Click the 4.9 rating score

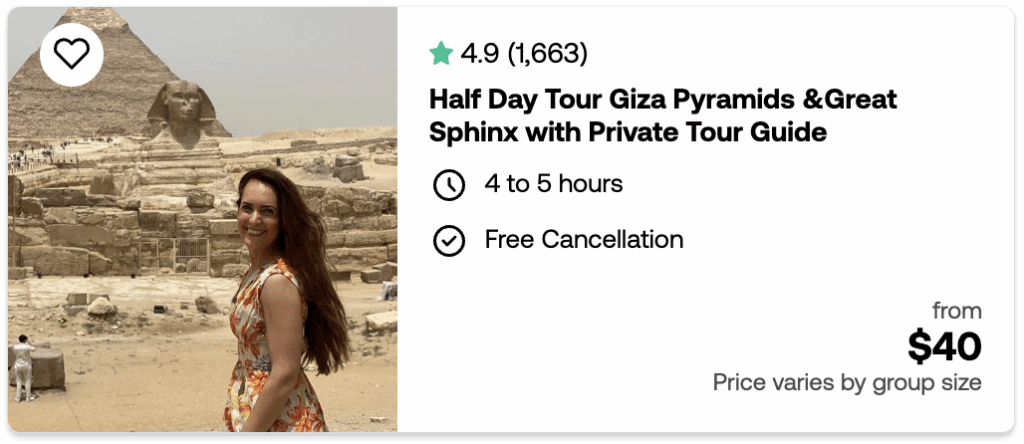pos(479,53)
